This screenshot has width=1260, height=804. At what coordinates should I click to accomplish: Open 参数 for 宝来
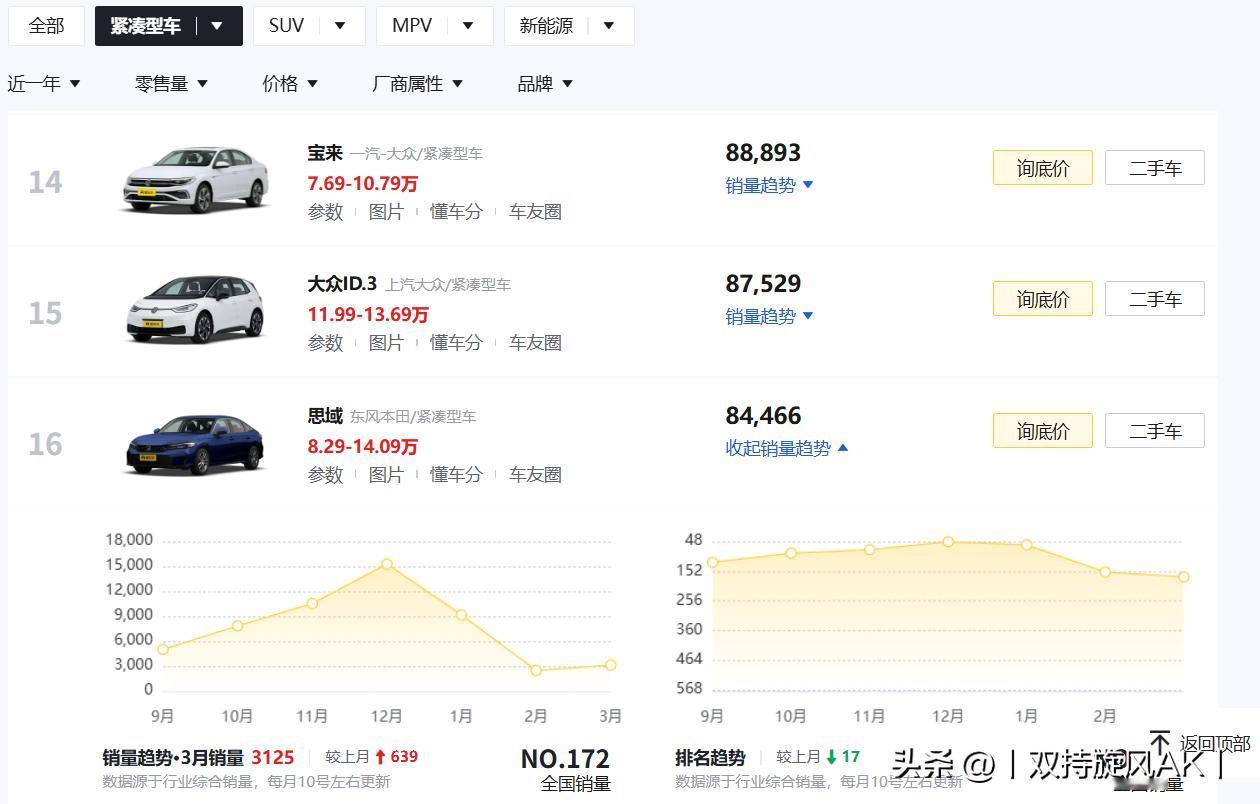pyautogui.click(x=325, y=212)
